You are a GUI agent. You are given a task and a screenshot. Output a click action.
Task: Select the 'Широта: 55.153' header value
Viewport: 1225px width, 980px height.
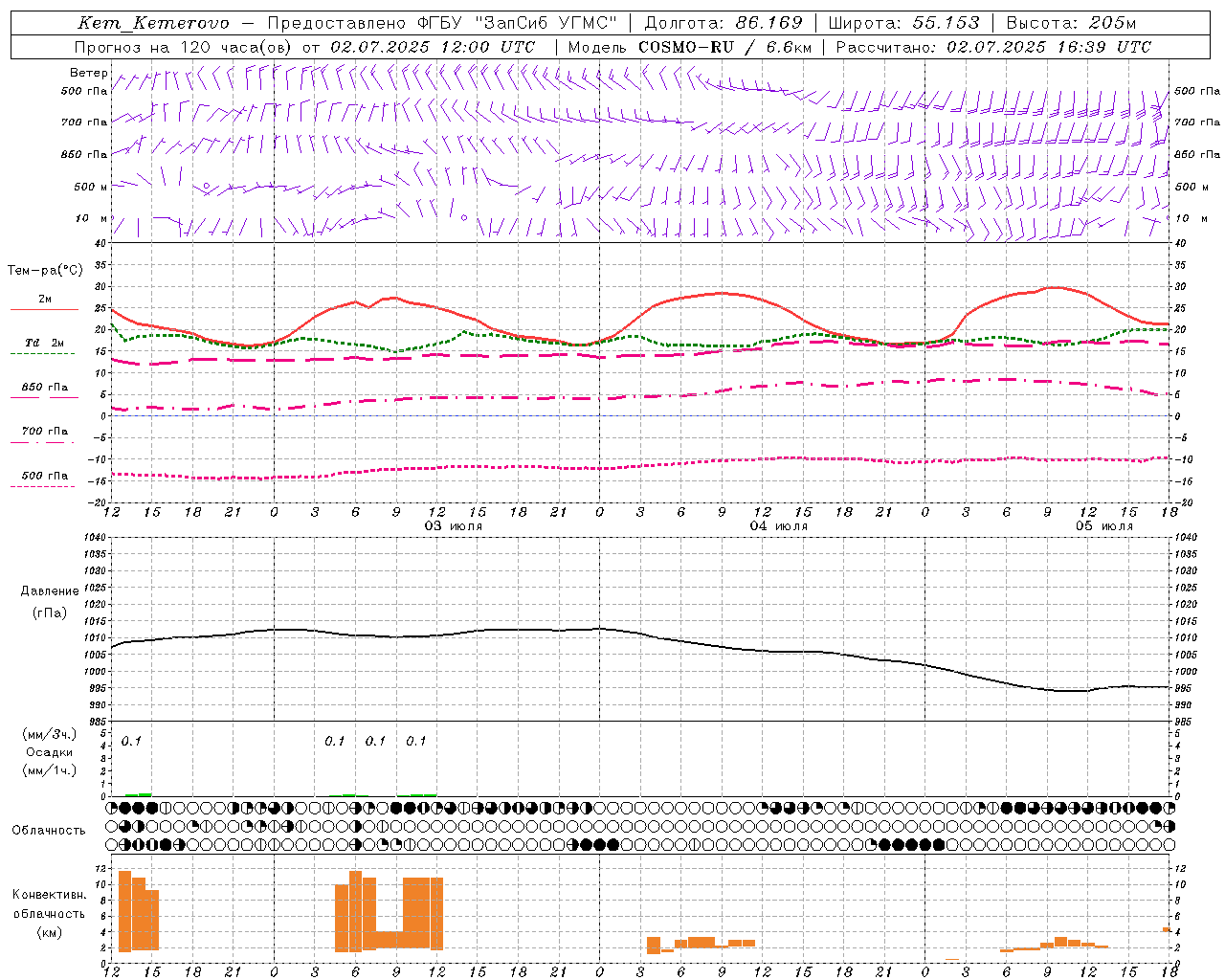tap(904, 23)
